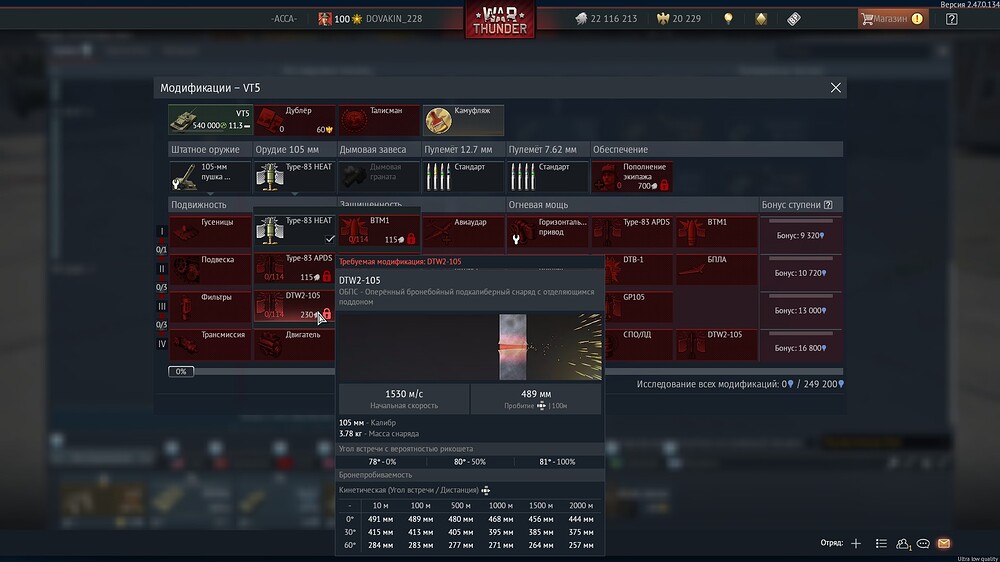The width and height of the screenshot is (1000, 562).
Task: Choose Type-83 APDS in the ammo dropdown list
Action: point(295,268)
